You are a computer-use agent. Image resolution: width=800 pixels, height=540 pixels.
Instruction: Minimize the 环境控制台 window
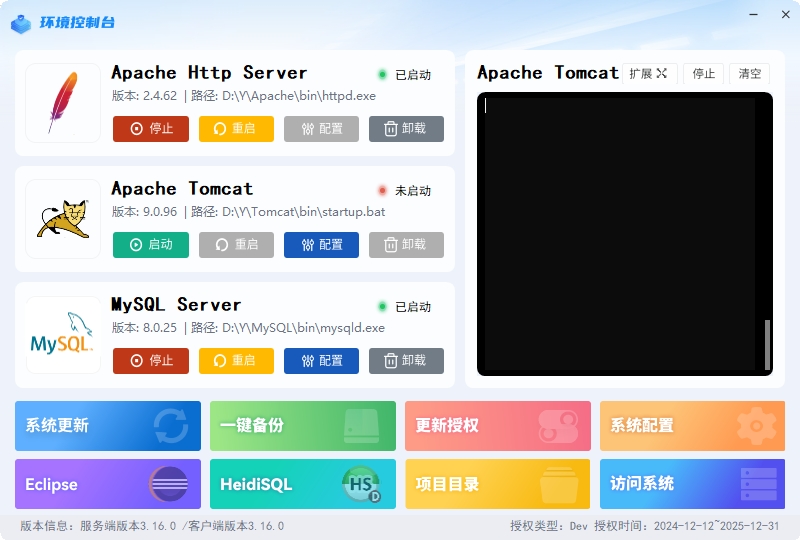tap(753, 15)
